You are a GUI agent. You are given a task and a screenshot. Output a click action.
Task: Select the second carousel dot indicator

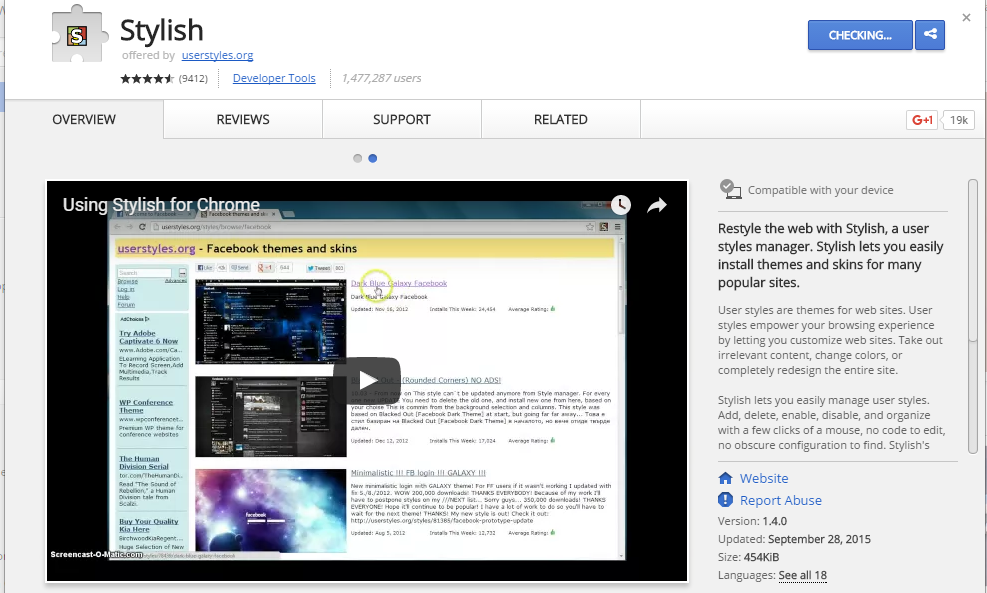pos(373,158)
